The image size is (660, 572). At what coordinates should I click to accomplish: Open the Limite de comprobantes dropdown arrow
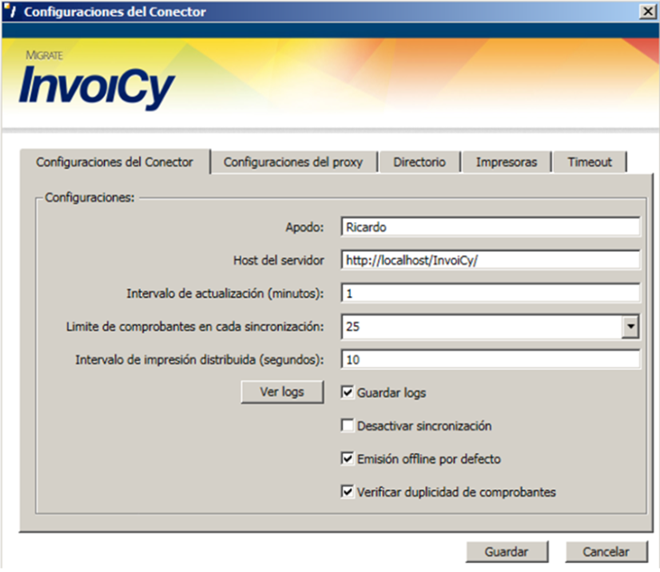tap(630, 326)
